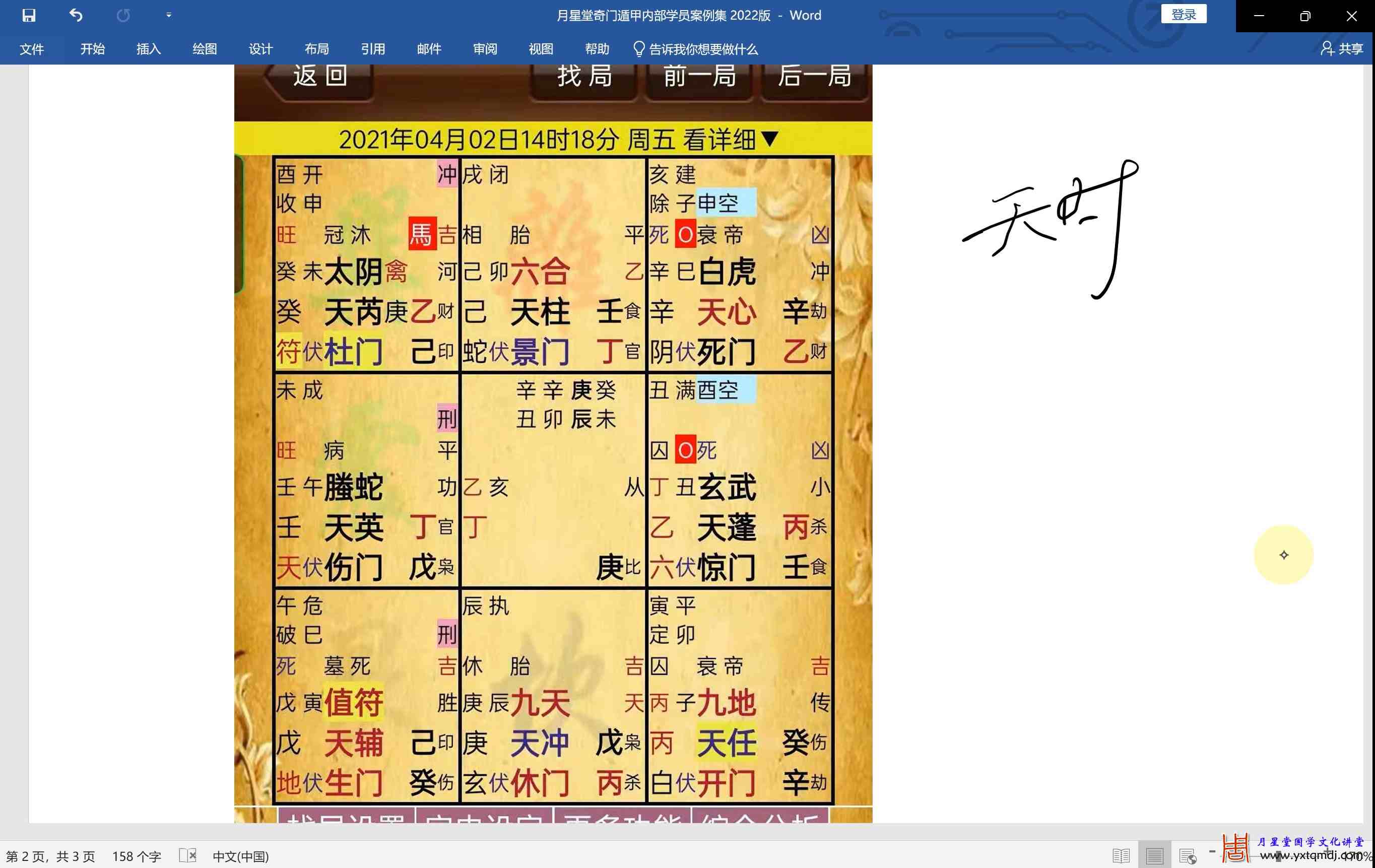
Task: Click the Undo arrow icon
Action: 76,16
